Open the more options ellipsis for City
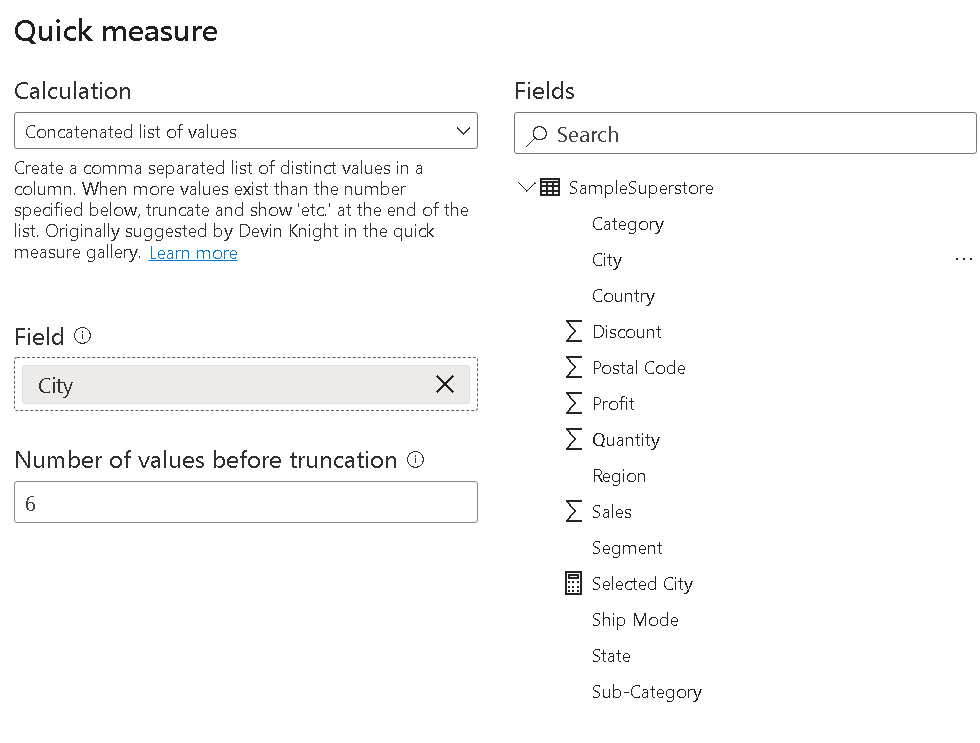Viewport: 980px width, 743px height. [963, 260]
